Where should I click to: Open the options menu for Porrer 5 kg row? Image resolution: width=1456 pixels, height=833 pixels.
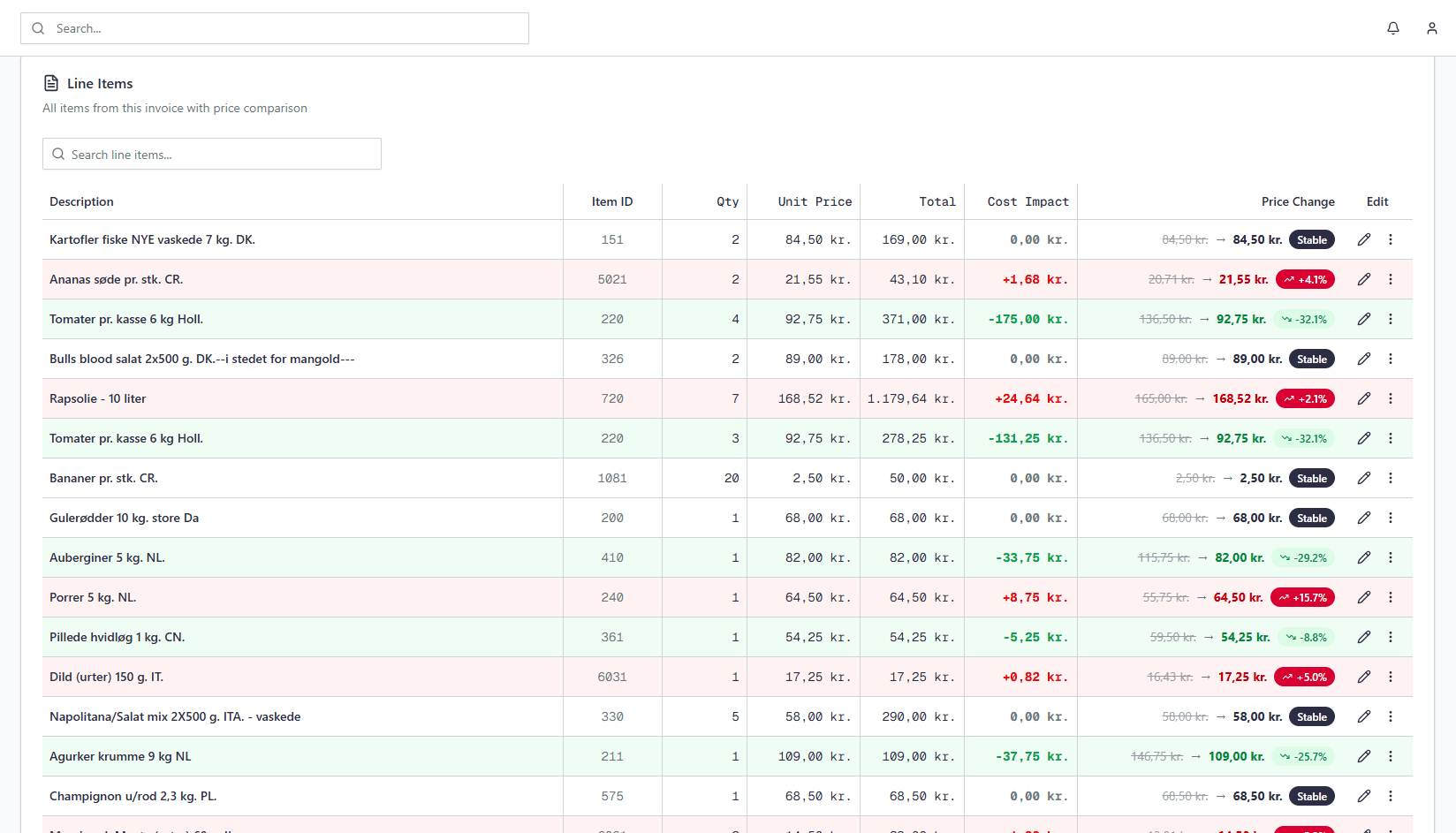[x=1391, y=597]
